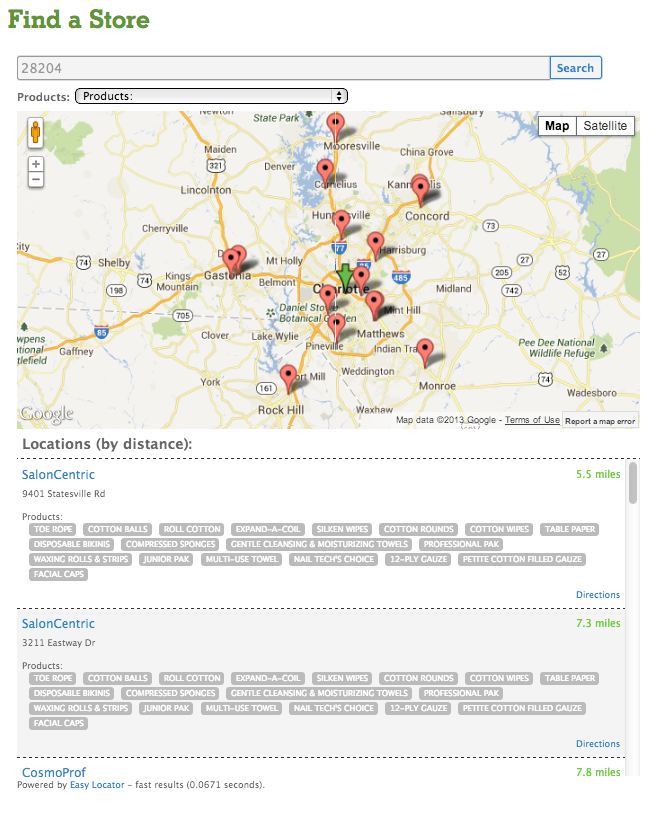Click JUNIOR PAK tag under Eastway Dr
Screen dimensions: 657x814
tap(166, 708)
